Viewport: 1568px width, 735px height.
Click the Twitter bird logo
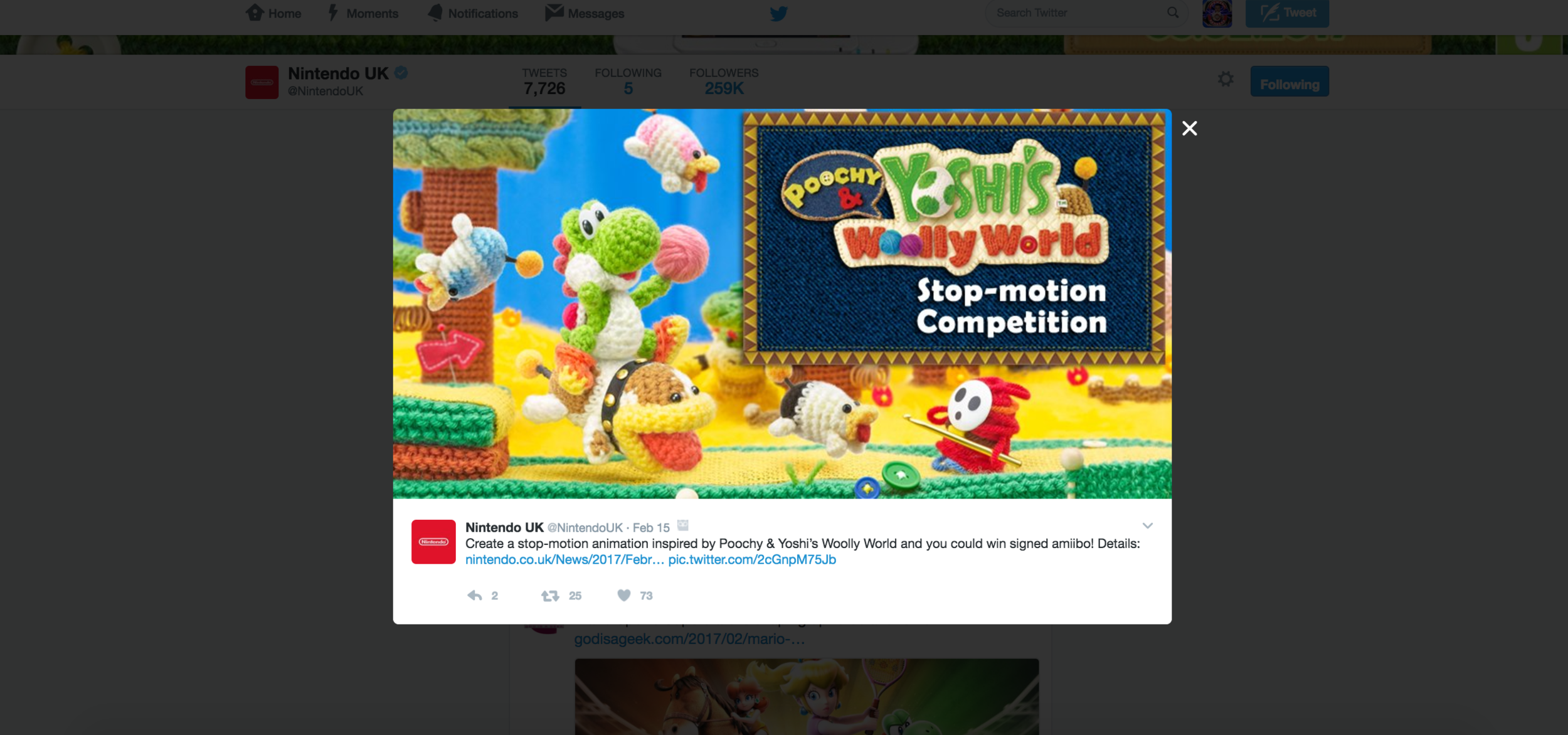[x=778, y=13]
